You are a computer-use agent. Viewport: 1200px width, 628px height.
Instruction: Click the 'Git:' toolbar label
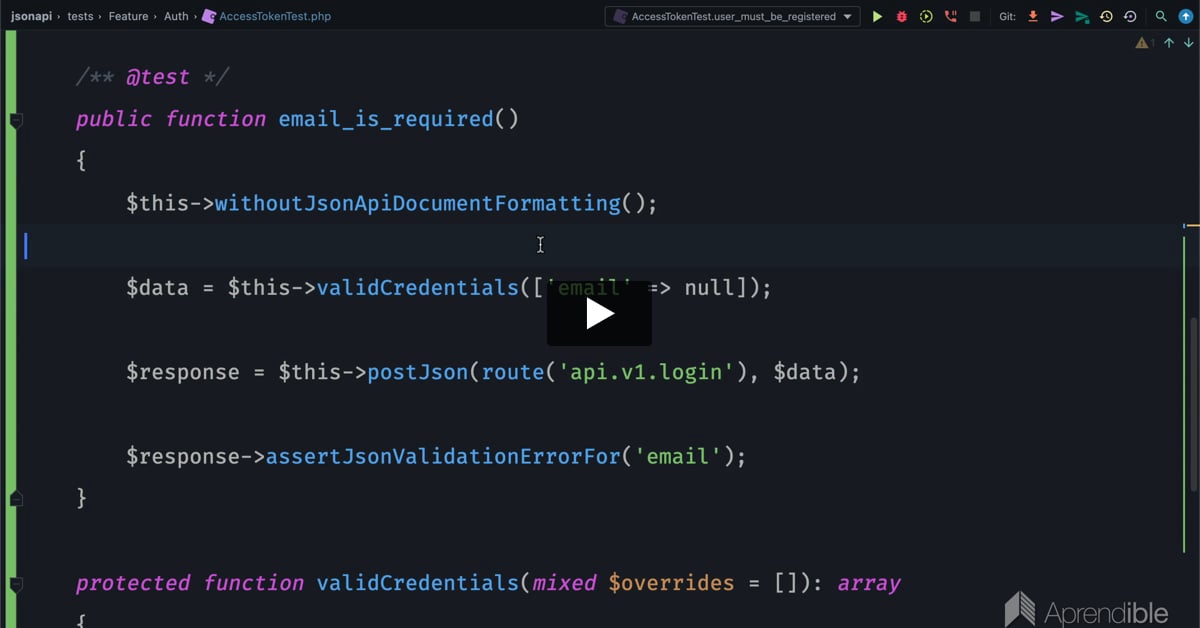pos(1008,16)
